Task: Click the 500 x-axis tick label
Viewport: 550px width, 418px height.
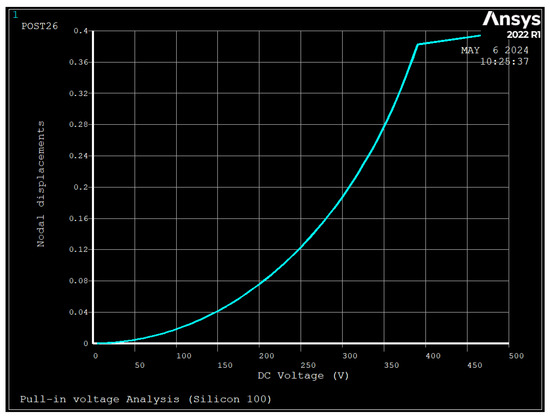Action: pyautogui.click(x=516, y=356)
